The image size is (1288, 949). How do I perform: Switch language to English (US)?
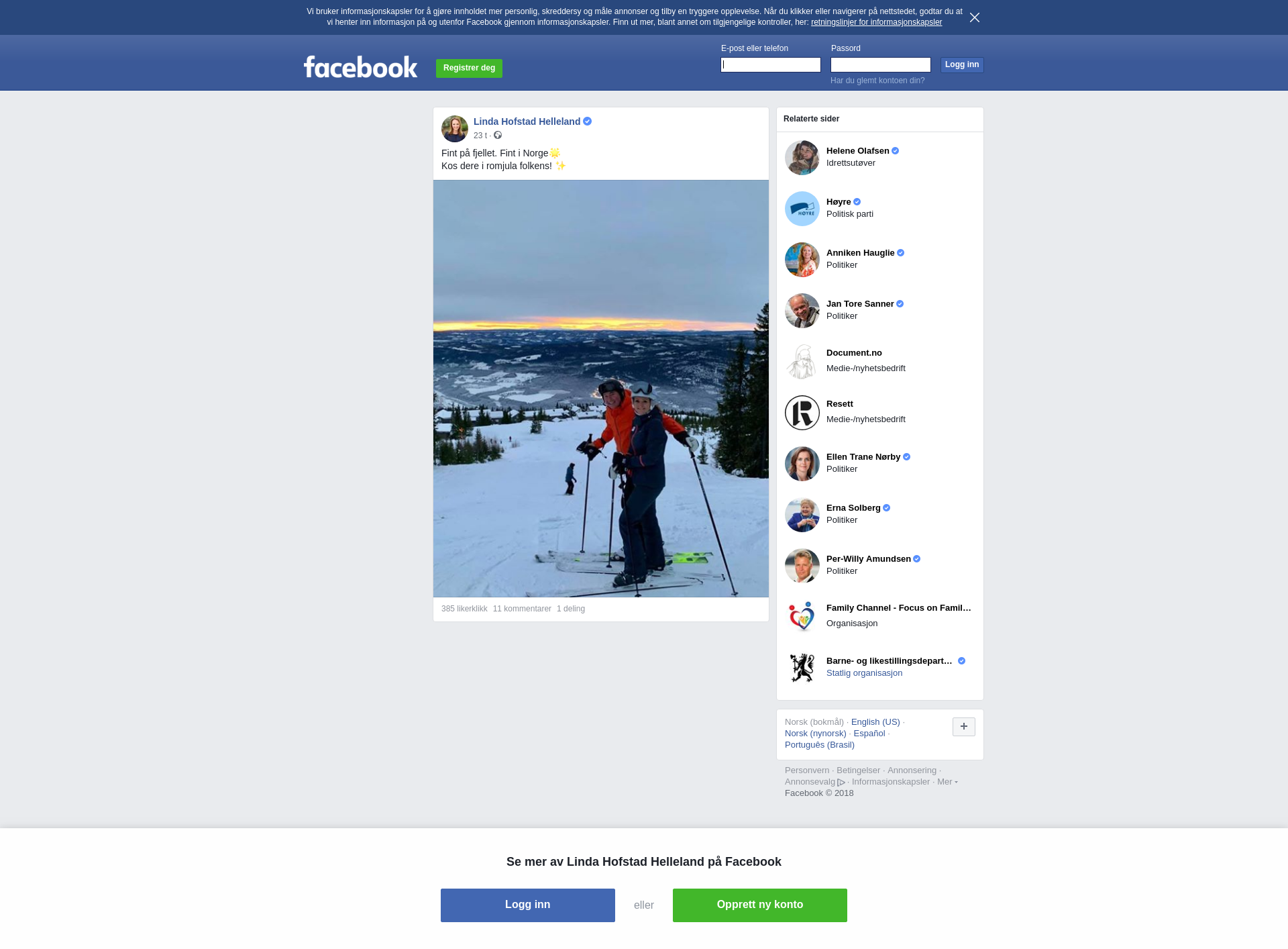point(875,722)
